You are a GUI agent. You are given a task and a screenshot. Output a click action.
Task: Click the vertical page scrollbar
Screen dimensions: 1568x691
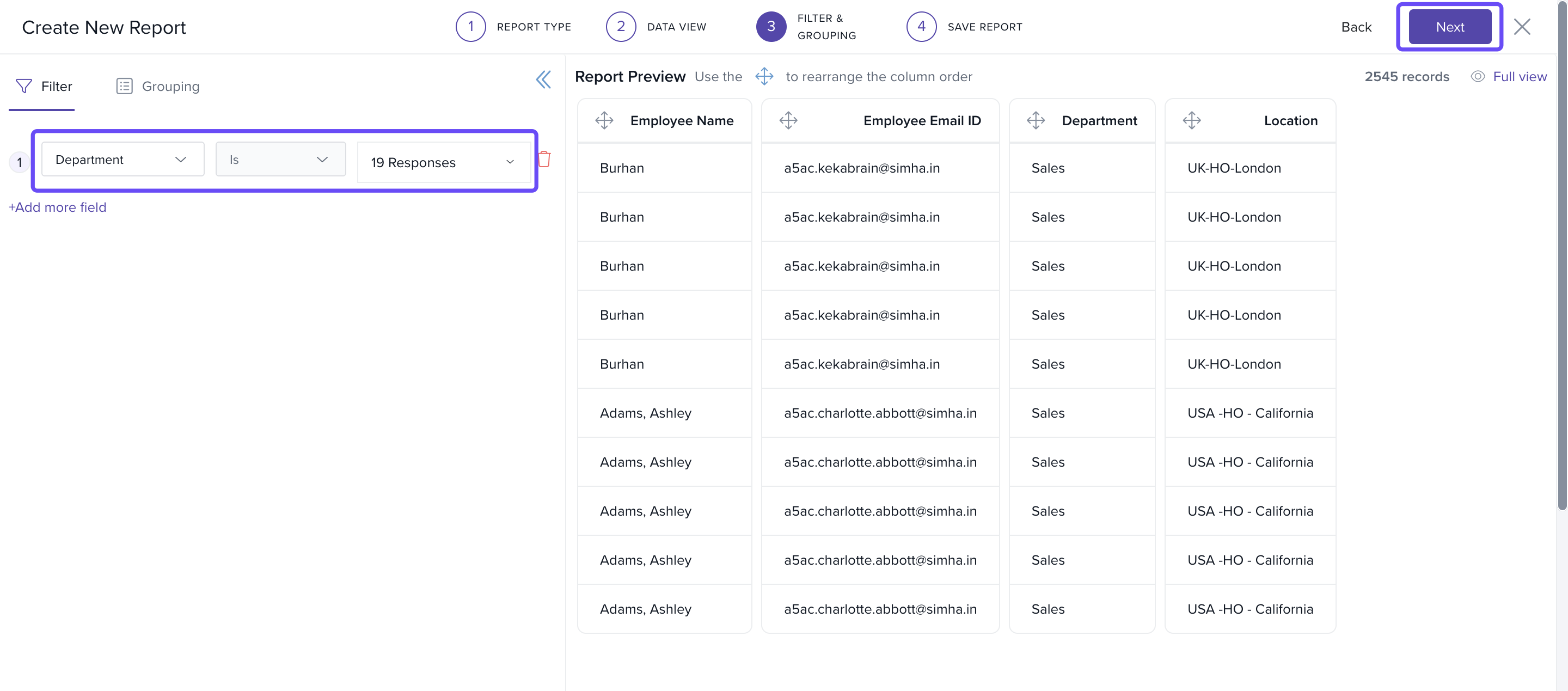pyautogui.click(x=1561, y=256)
